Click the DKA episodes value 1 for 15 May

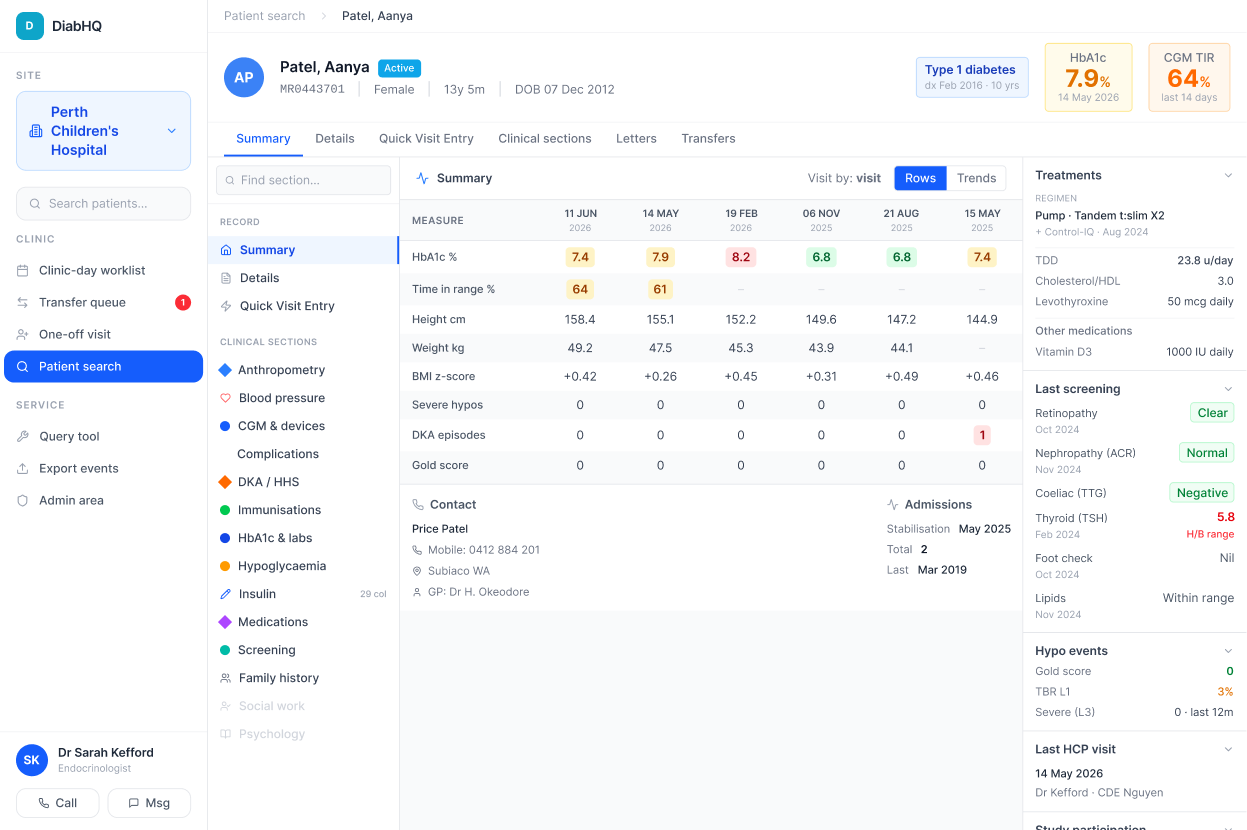point(982,435)
